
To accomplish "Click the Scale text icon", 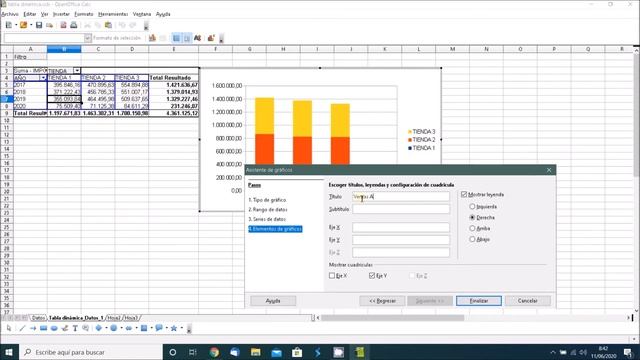I will [x=198, y=38].
